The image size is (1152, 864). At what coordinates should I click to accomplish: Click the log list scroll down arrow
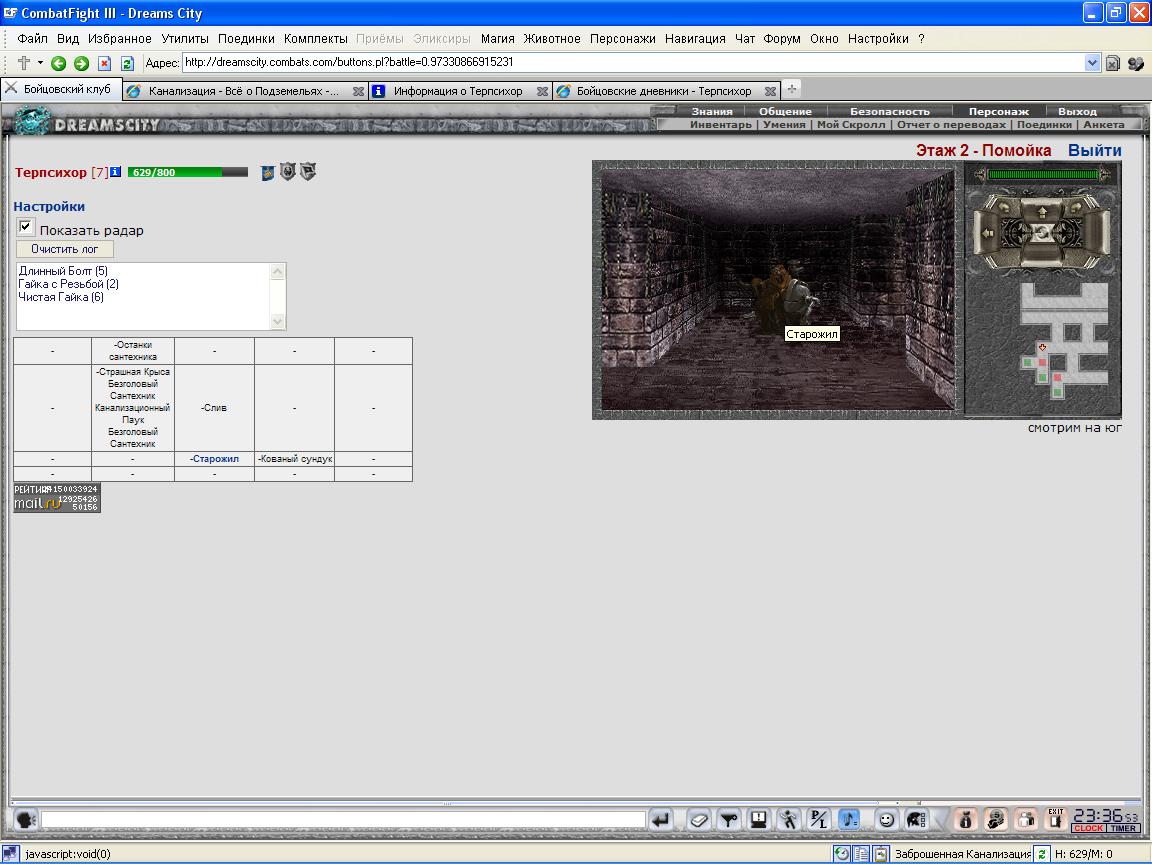(x=278, y=321)
